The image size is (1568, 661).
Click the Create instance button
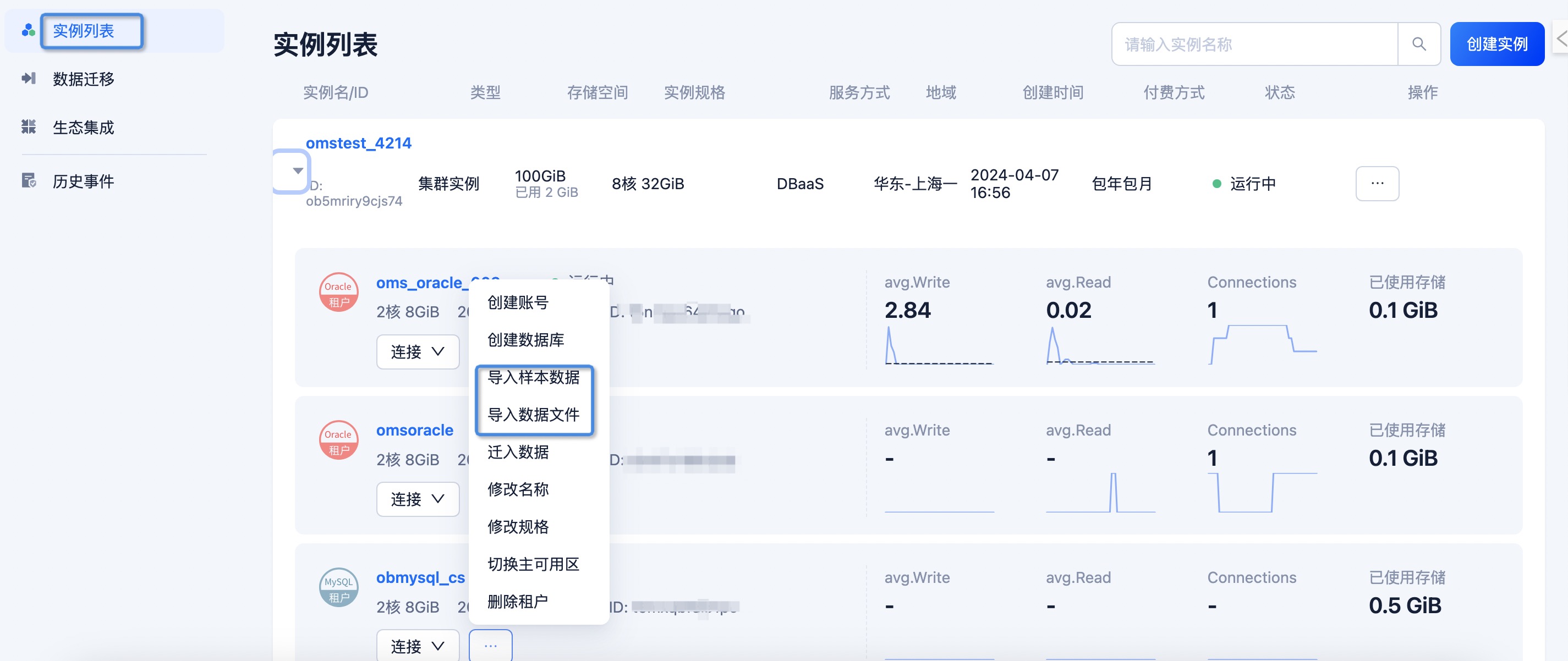(x=1497, y=44)
